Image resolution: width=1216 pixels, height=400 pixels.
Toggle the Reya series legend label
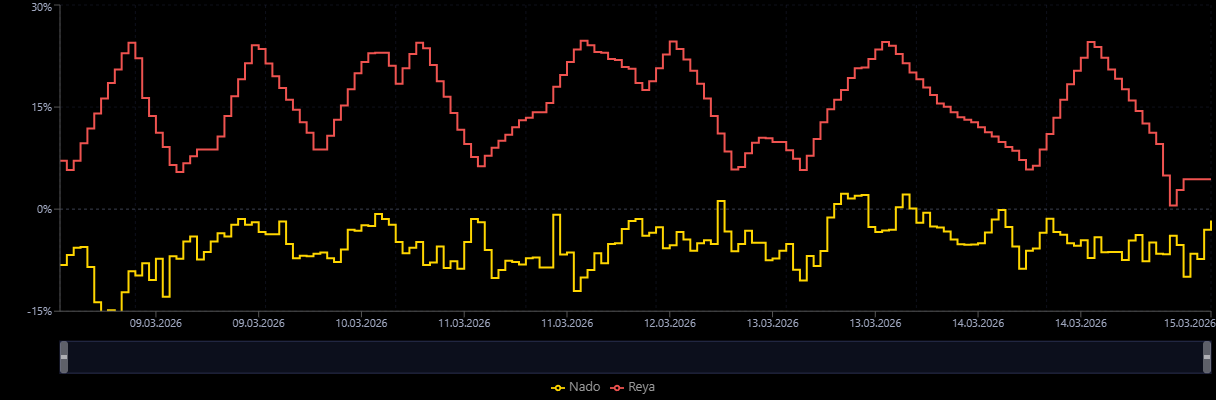point(642,387)
